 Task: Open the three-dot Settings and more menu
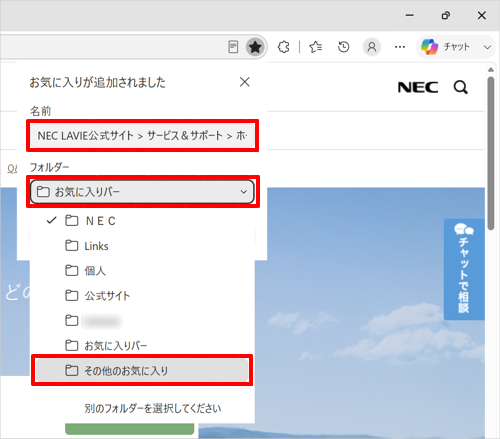(x=400, y=47)
